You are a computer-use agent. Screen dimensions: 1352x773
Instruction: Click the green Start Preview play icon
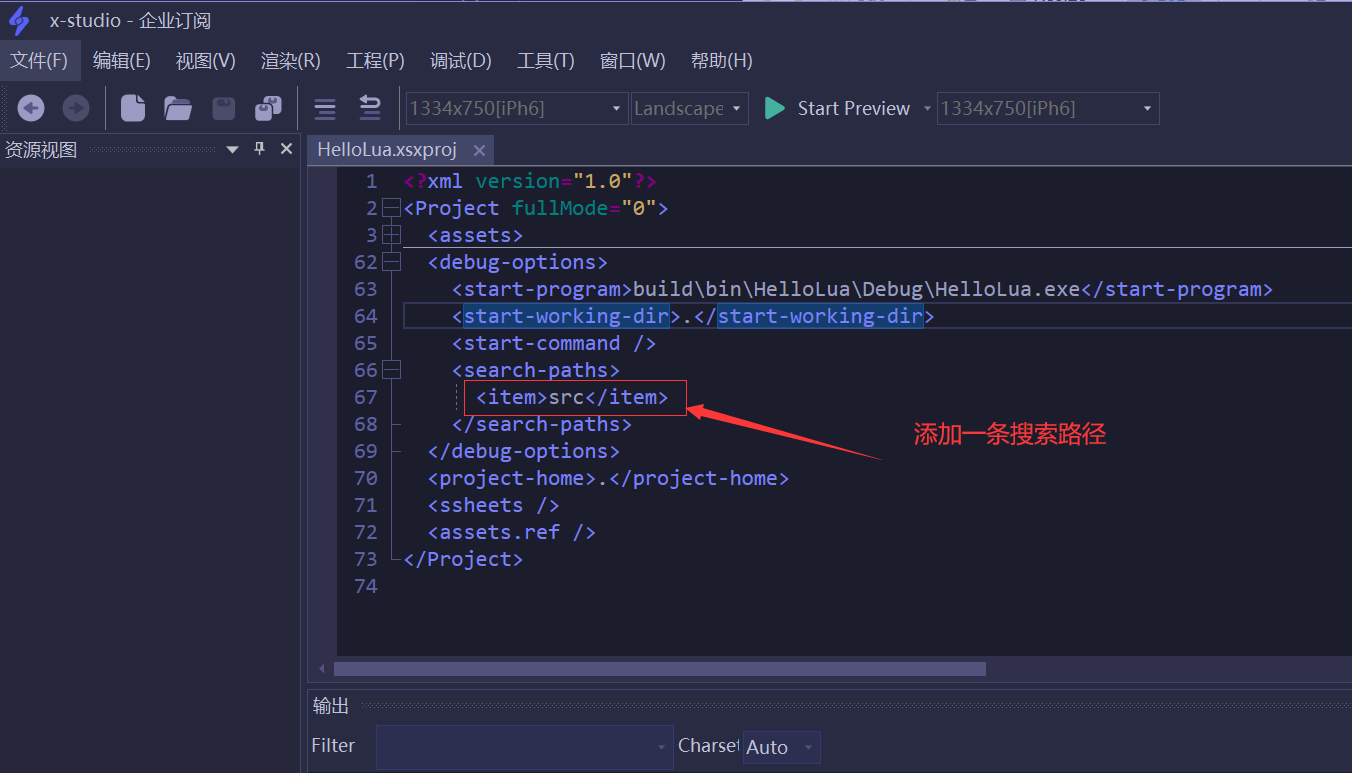click(x=774, y=108)
